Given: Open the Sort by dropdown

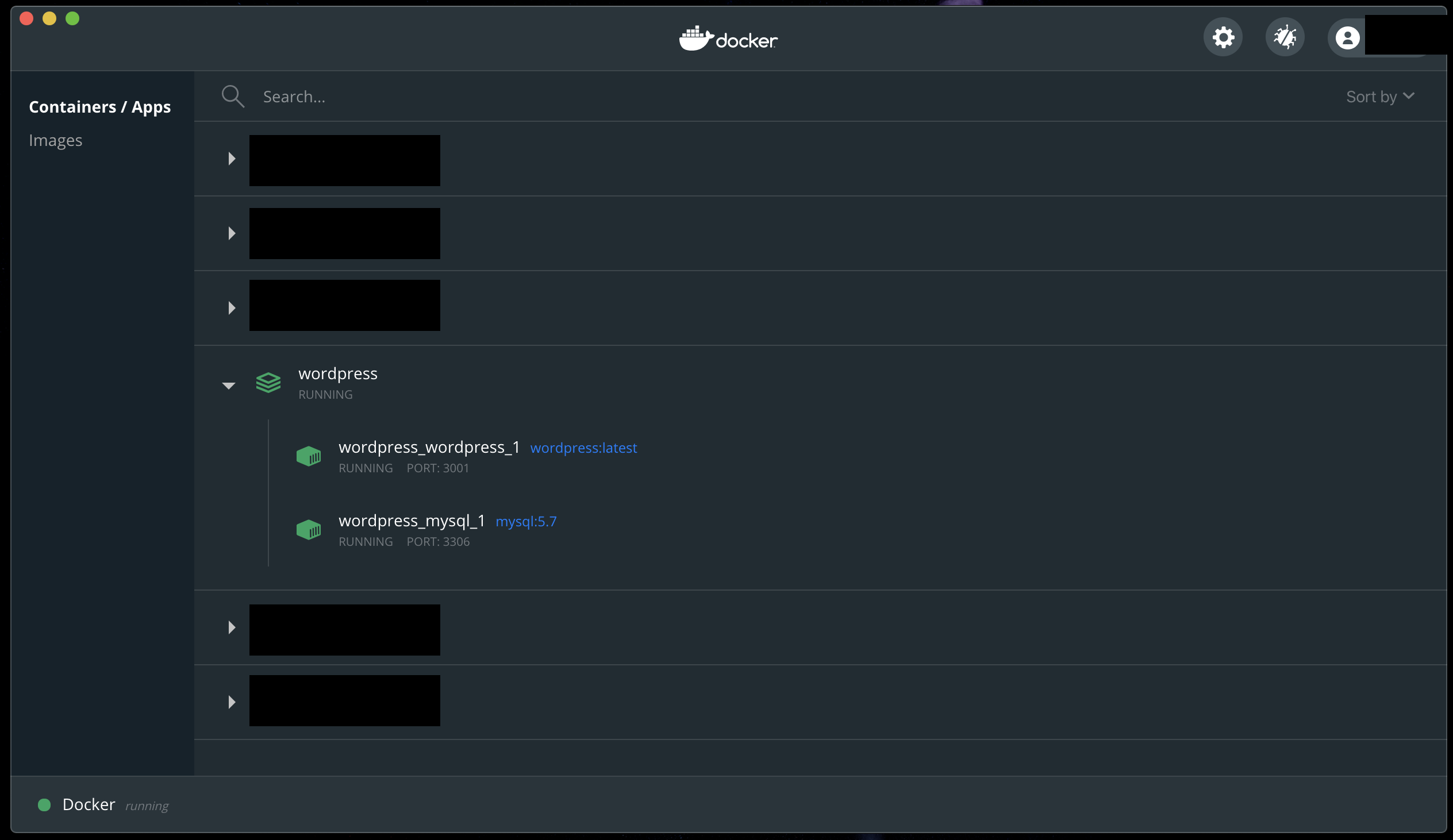Looking at the screenshot, I should 1381,97.
